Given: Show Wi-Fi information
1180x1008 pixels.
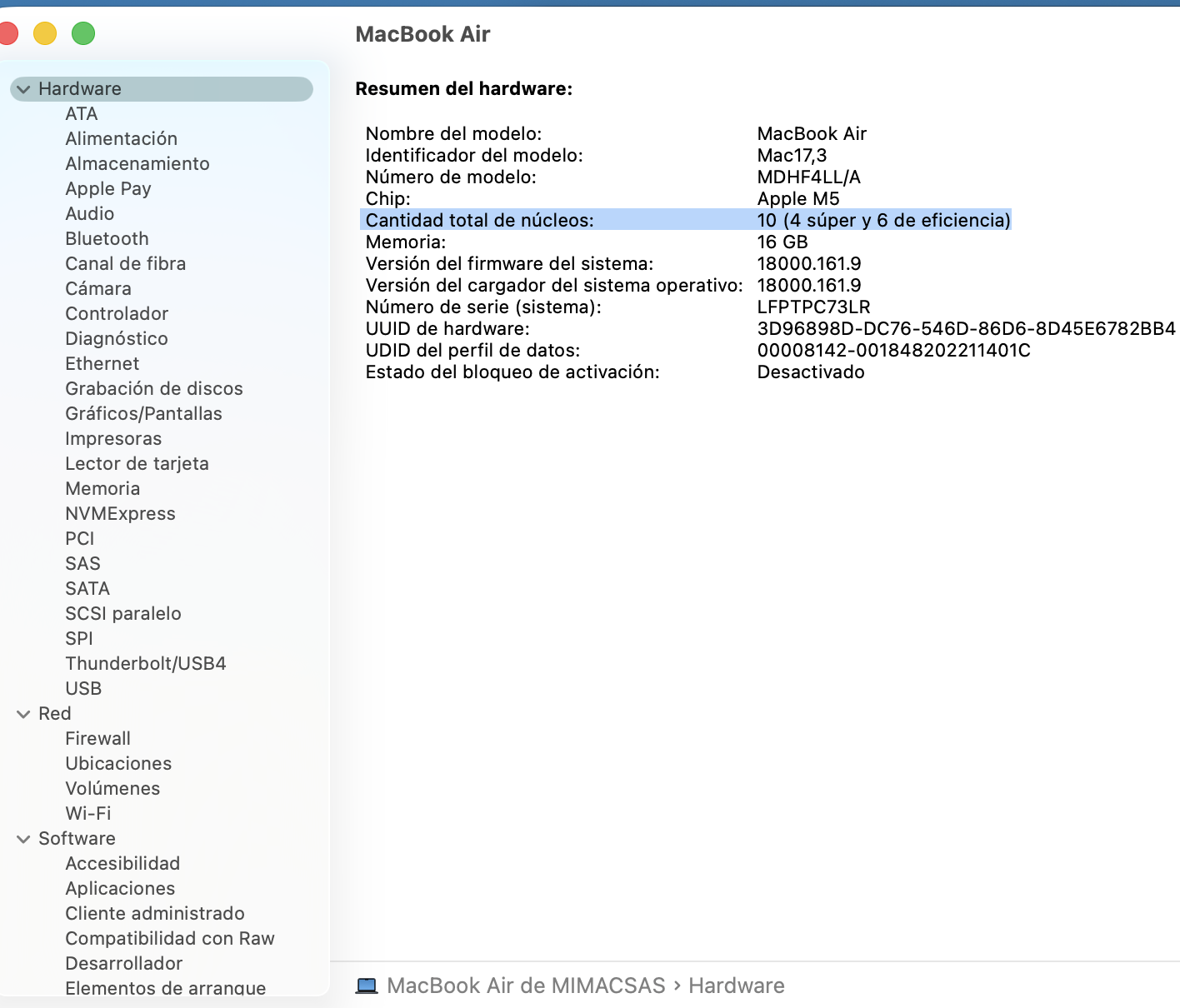Looking at the screenshot, I should coord(88,814).
